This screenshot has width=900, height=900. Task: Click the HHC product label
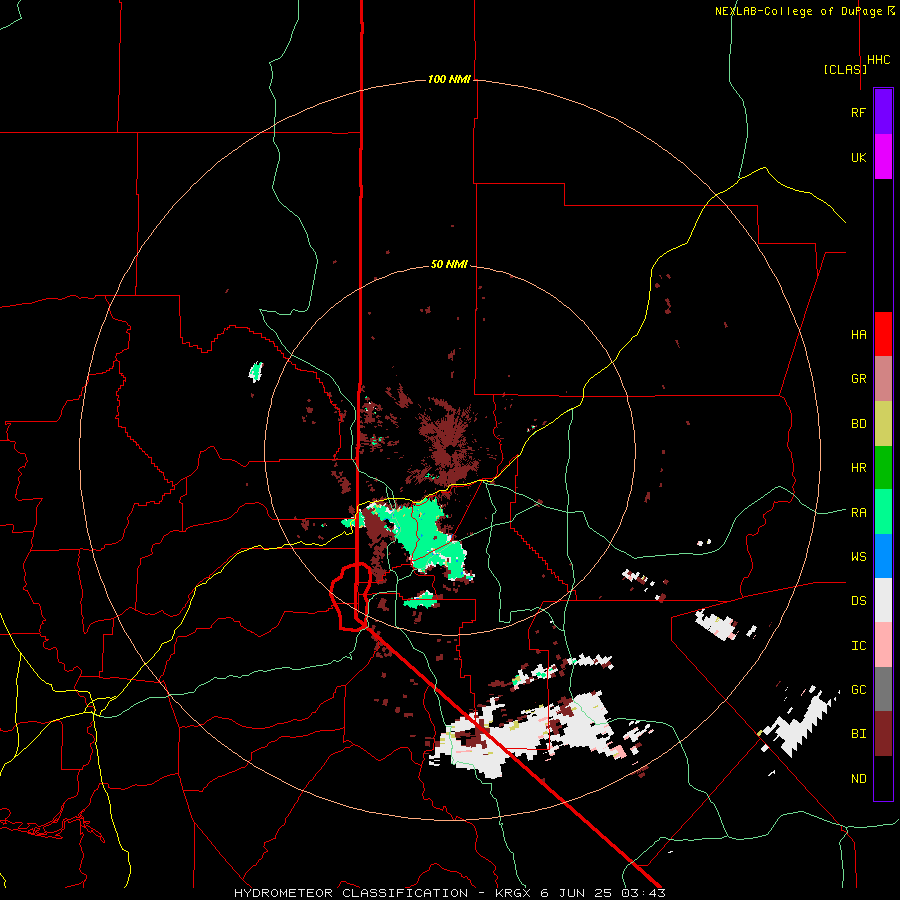(x=879, y=60)
